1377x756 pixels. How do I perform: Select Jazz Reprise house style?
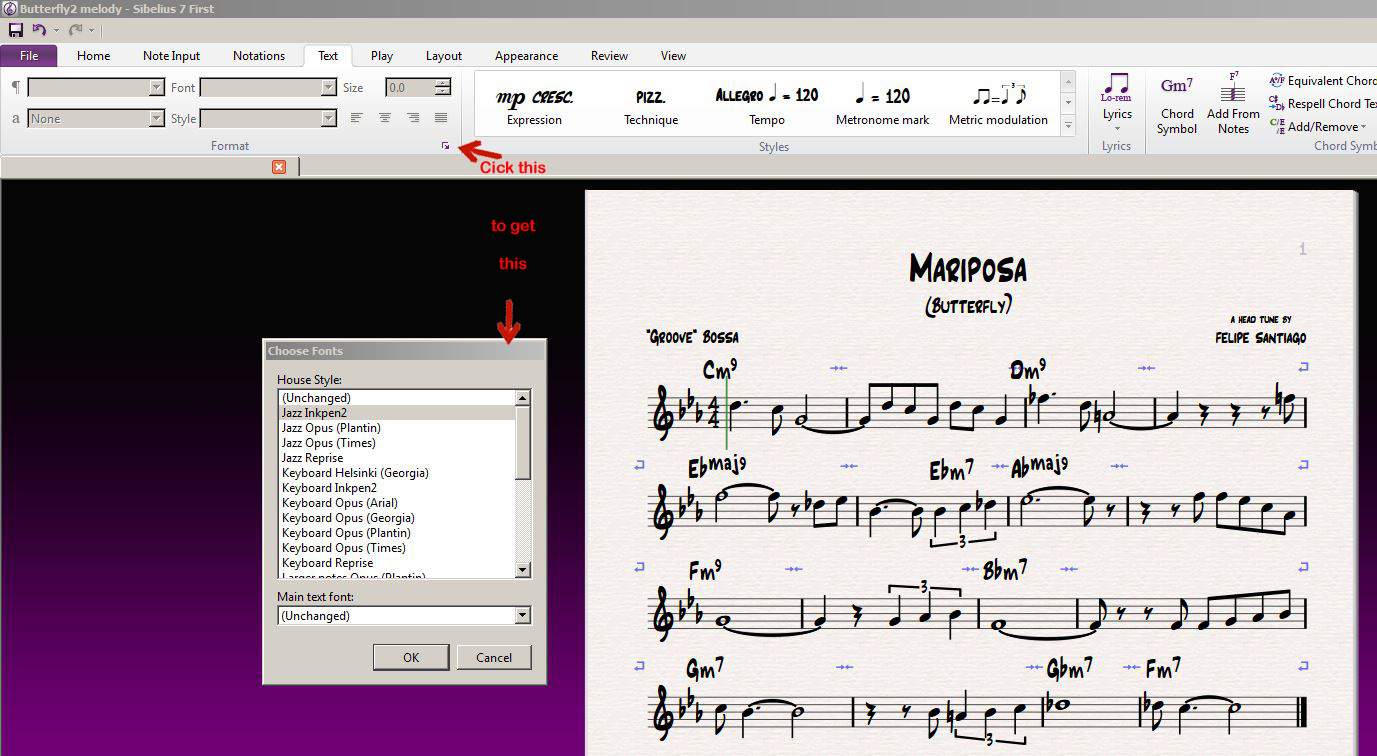pyautogui.click(x=397, y=458)
